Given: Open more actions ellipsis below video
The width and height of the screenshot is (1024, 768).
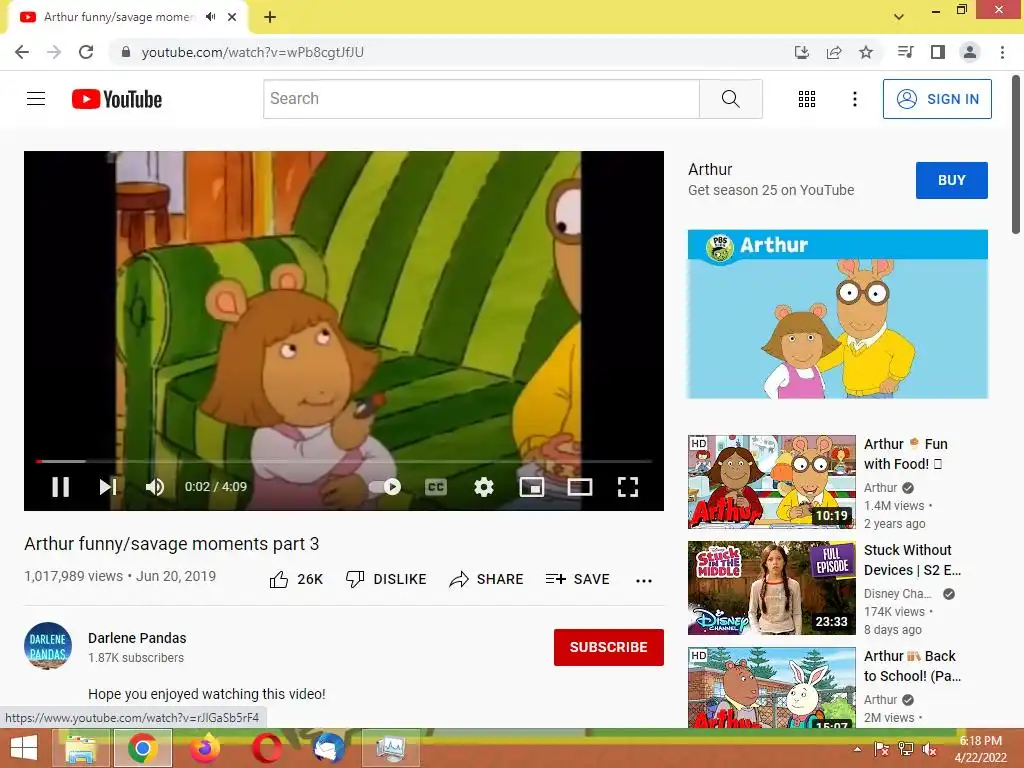Looking at the screenshot, I should [x=644, y=580].
